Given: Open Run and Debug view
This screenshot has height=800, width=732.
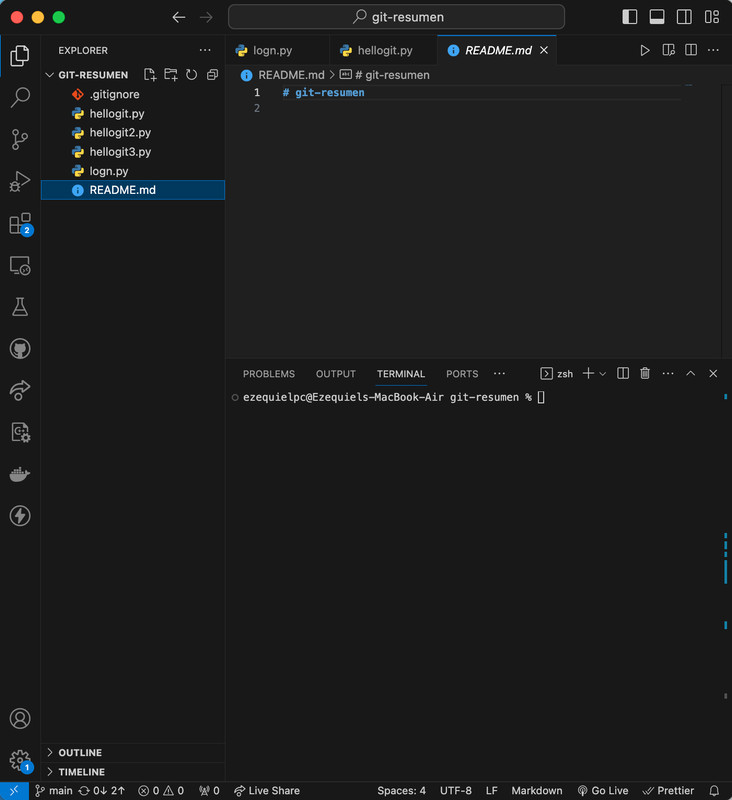Looking at the screenshot, I should [20, 181].
